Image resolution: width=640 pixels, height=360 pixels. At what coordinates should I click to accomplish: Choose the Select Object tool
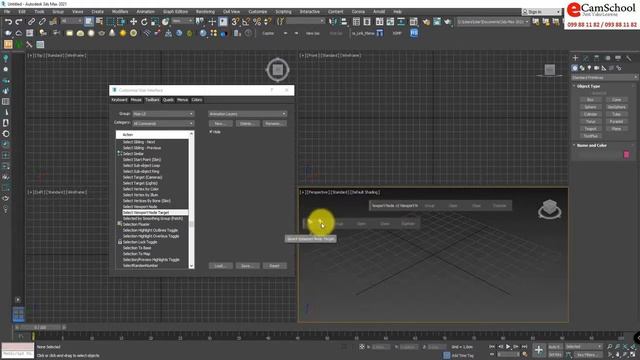[x=89, y=22]
